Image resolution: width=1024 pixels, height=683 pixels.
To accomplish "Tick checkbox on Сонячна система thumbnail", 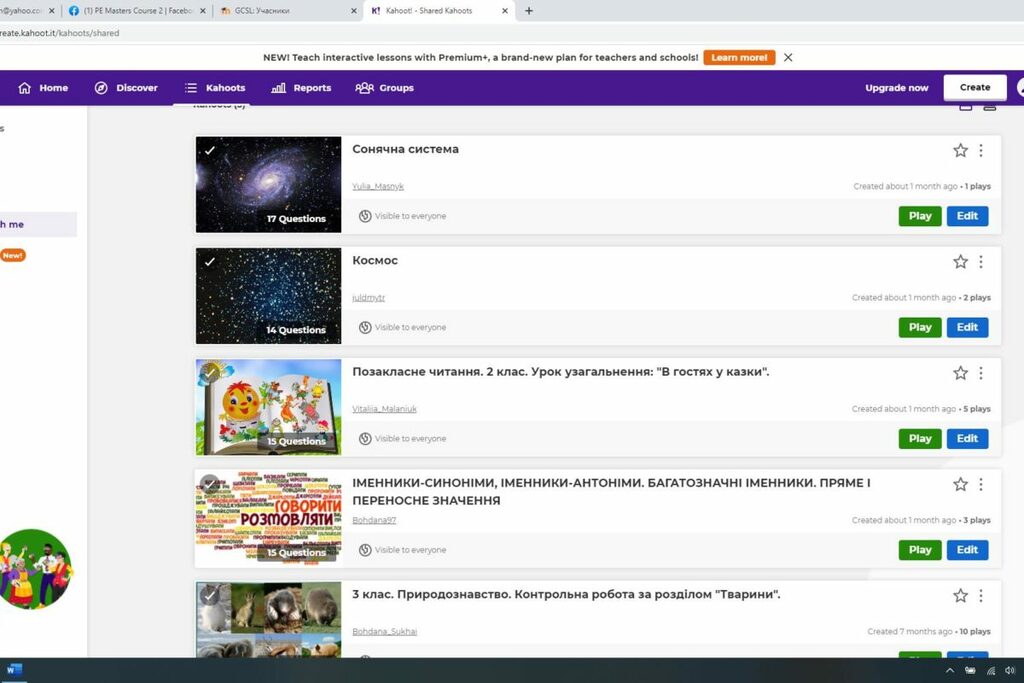I will (210, 151).
